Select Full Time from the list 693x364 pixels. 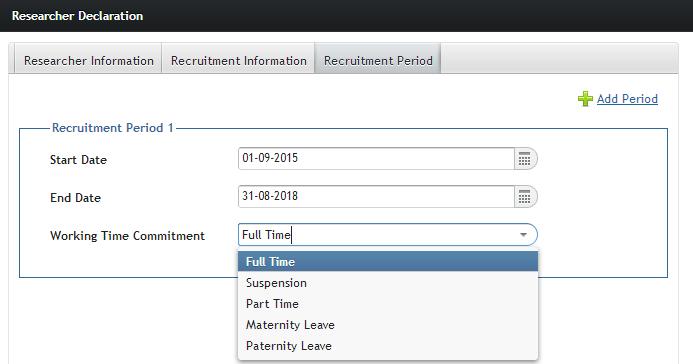pos(388,262)
